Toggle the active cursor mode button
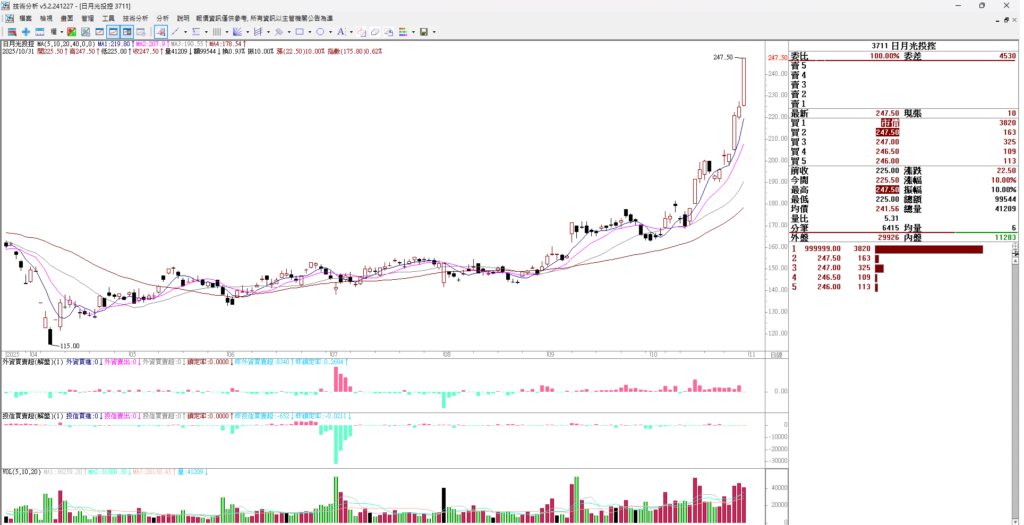 (158, 32)
